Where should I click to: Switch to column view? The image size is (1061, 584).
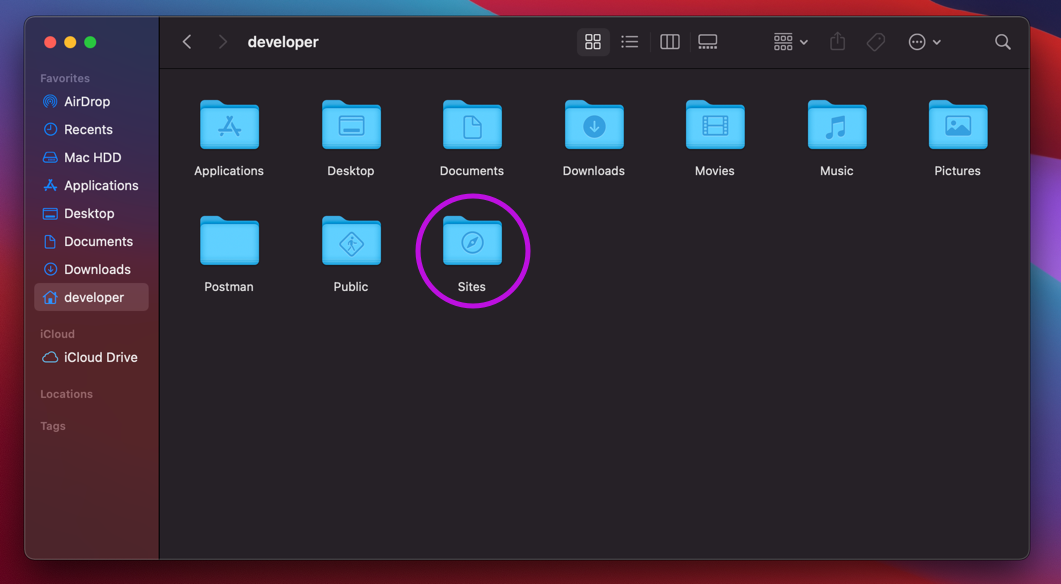pos(670,42)
